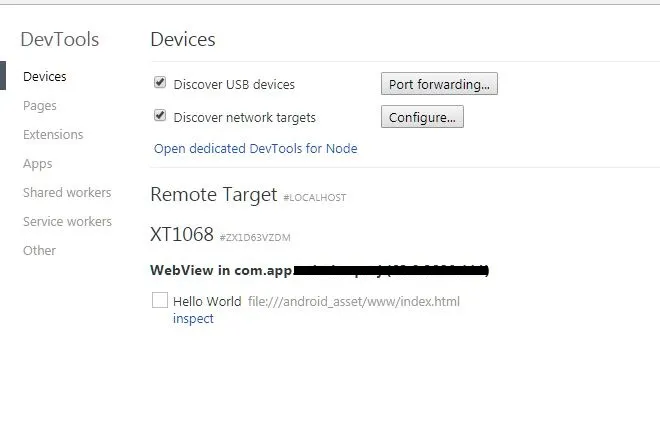Viewport: 660px width, 436px height.
Task: Disable the Discover network targets checkbox
Action: [160, 116]
